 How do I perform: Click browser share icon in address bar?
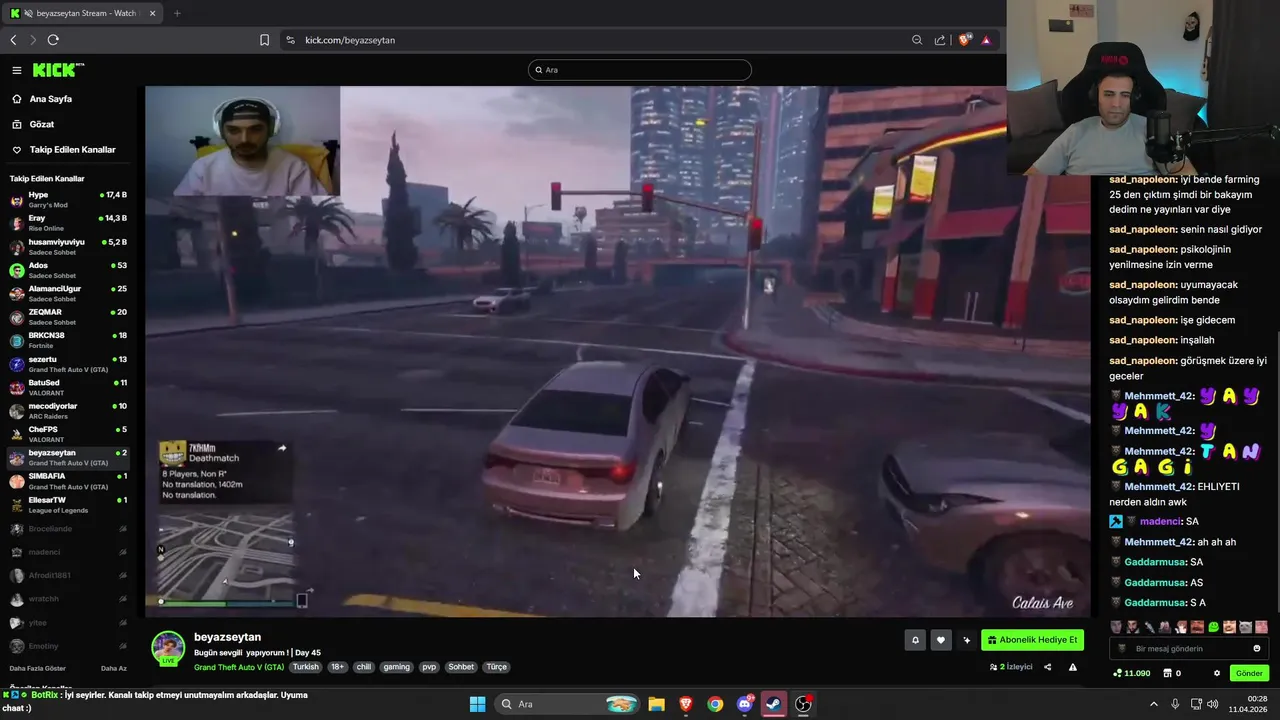coord(940,40)
